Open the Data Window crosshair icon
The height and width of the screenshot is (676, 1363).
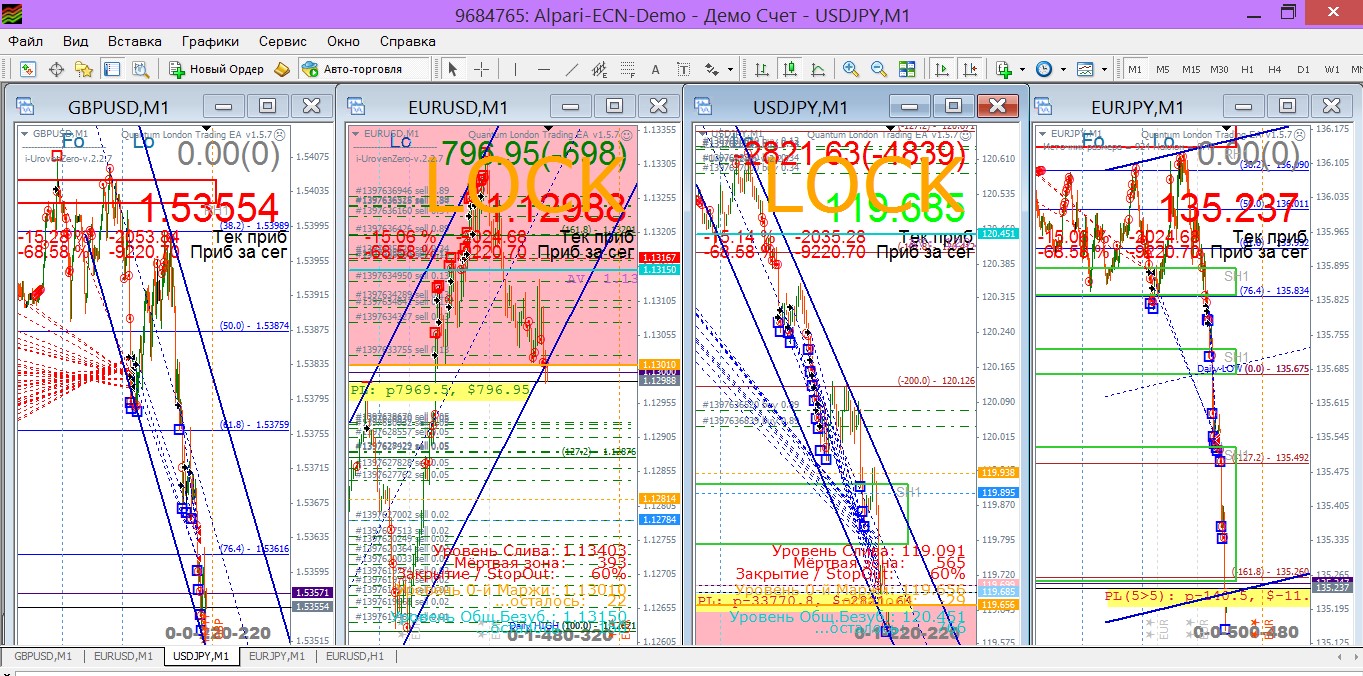point(56,69)
